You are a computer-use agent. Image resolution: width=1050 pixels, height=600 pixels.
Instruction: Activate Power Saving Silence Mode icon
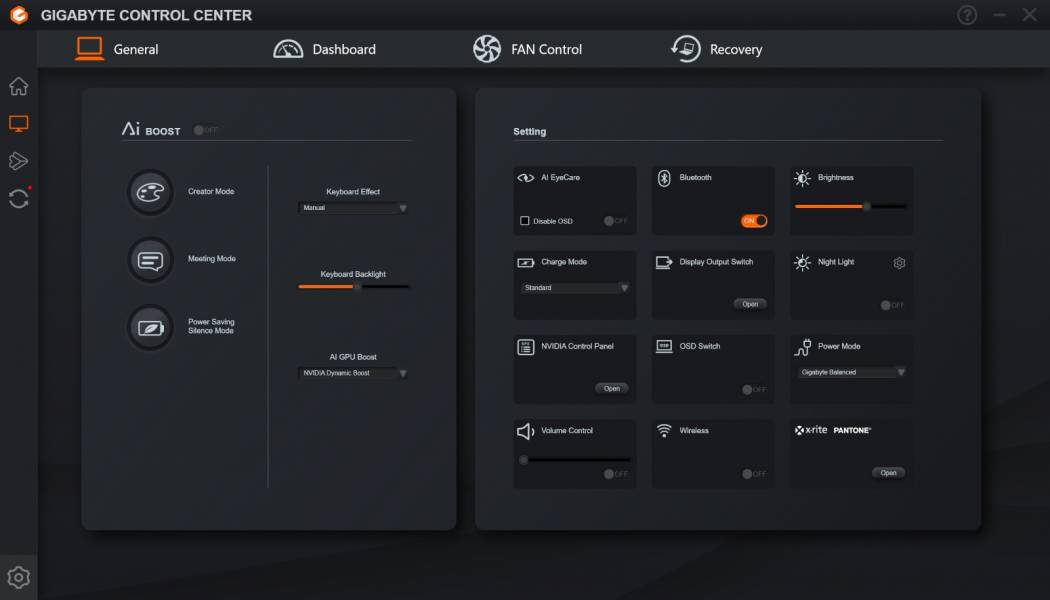pyautogui.click(x=150, y=327)
